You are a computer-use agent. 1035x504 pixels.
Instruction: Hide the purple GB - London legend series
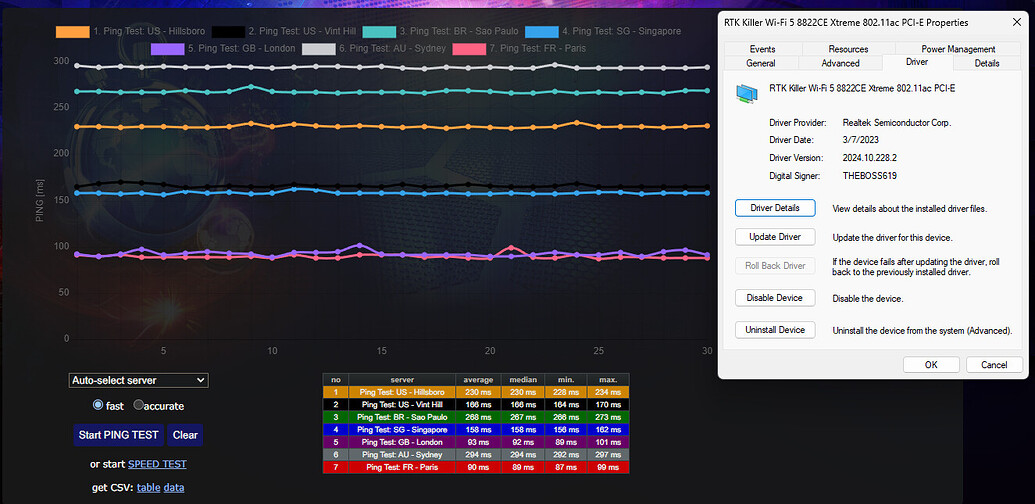(x=166, y=48)
